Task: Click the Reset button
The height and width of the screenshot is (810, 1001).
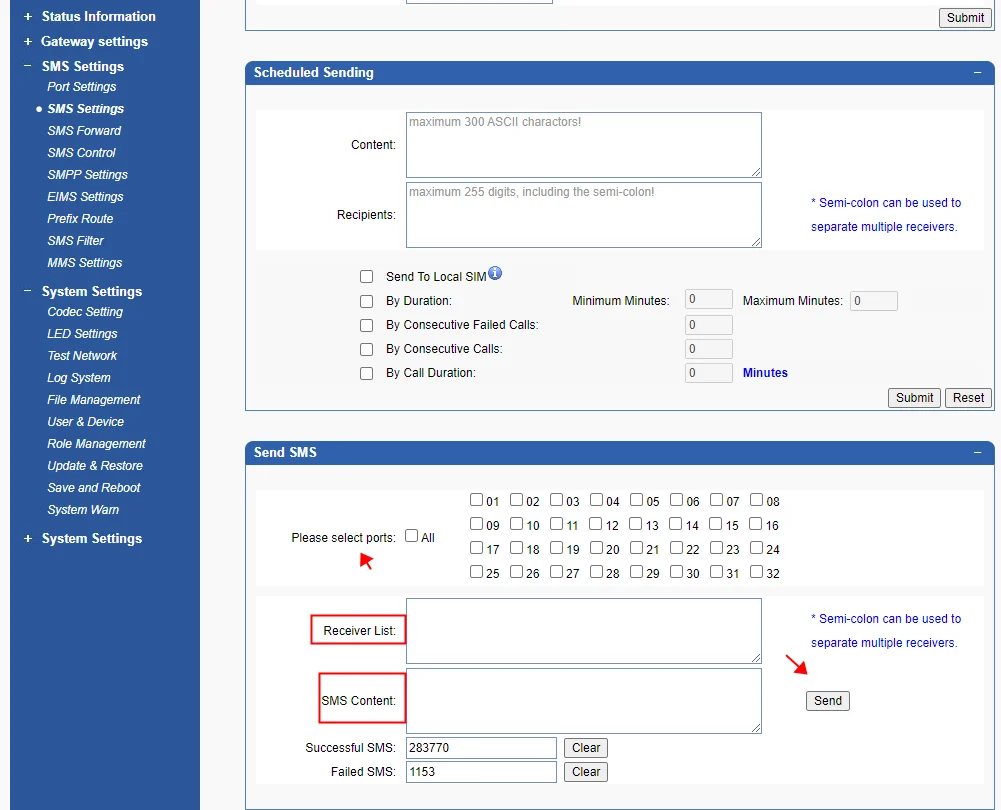Action: (968, 398)
